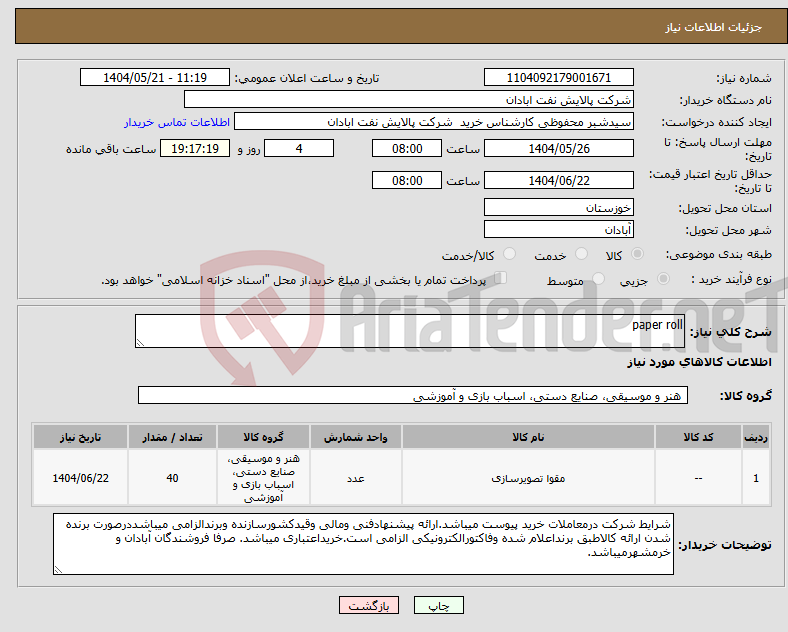The image size is (788, 632).
Task: Click the remaining time field 19:17:19
Action: pos(194,149)
